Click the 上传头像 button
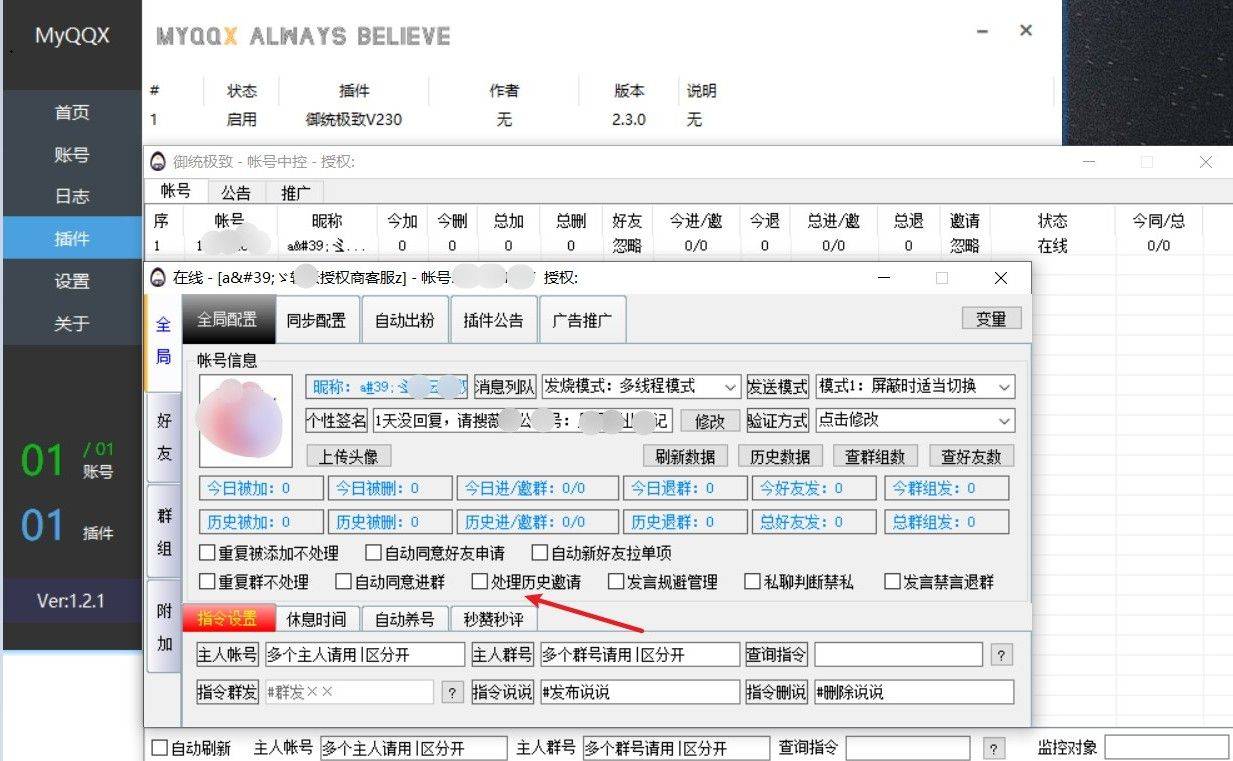Image resolution: width=1233 pixels, height=761 pixels. 348,456
